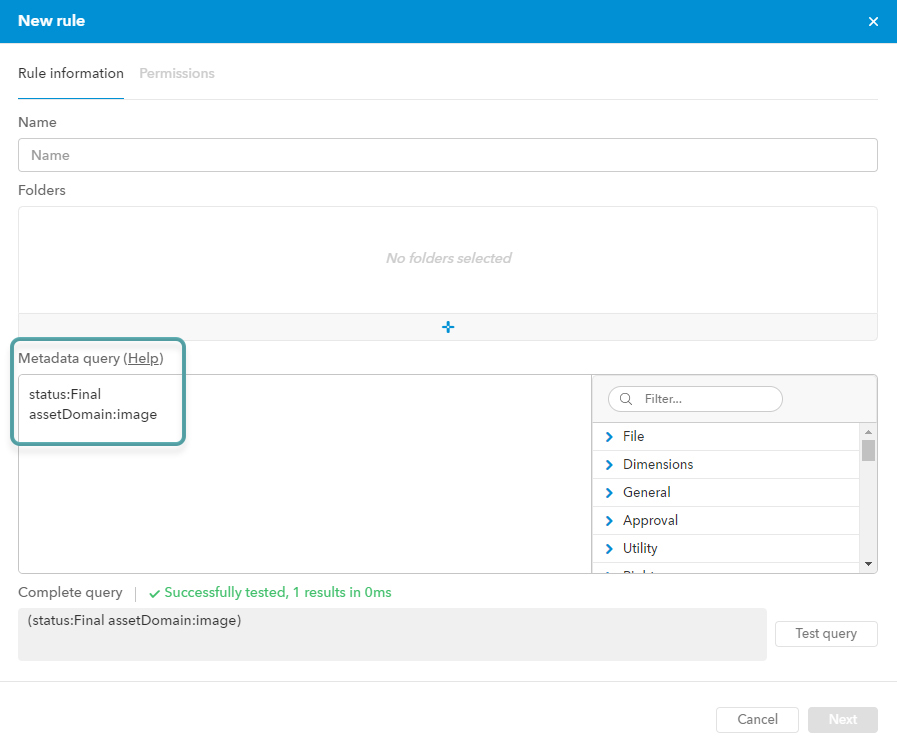
Task: Expand the Approval metadata group
Action: (x=609, y=521)
